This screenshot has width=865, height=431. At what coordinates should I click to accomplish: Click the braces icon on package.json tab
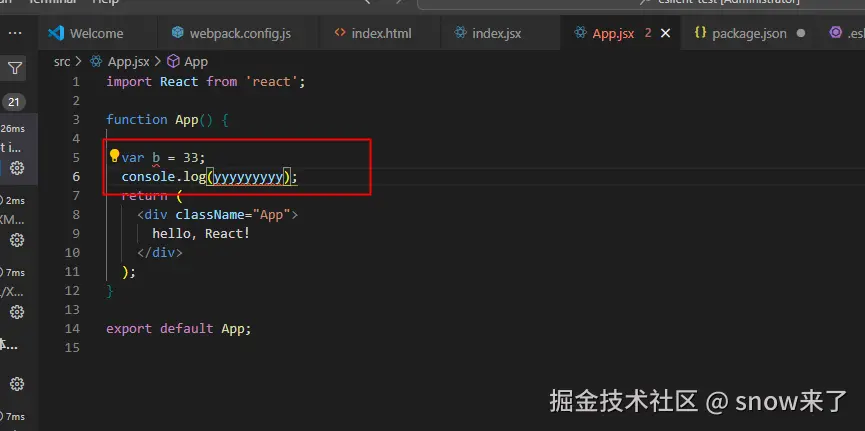pyautogui.click(x=700, y=33)
